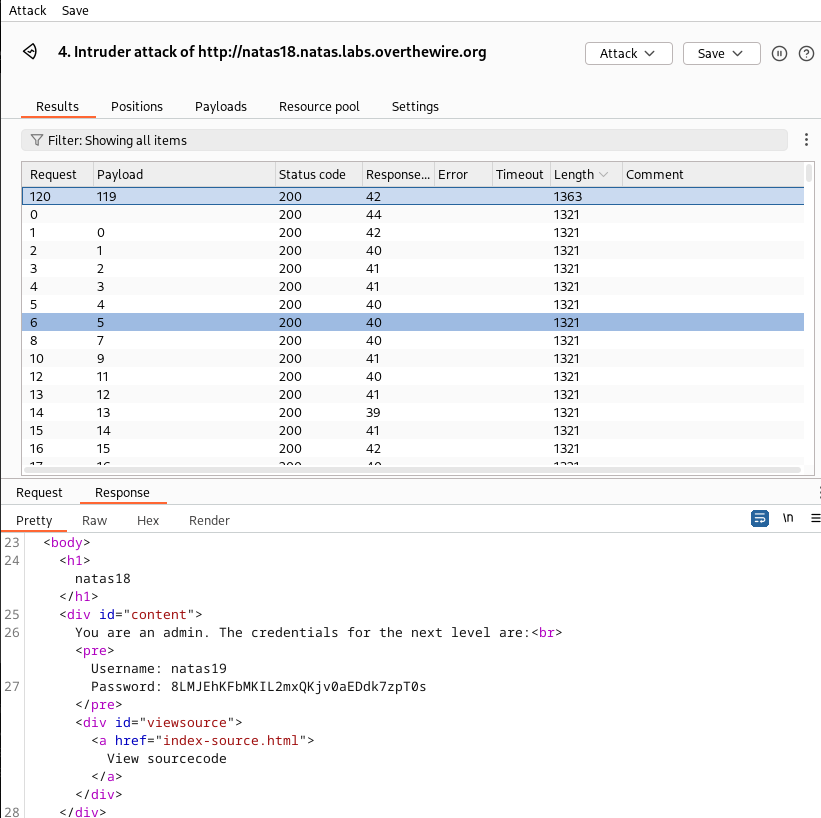The height and width of the screenshot is (818, 821).
Task: Click the natas19 password string in response
Action: pos(298,687)
